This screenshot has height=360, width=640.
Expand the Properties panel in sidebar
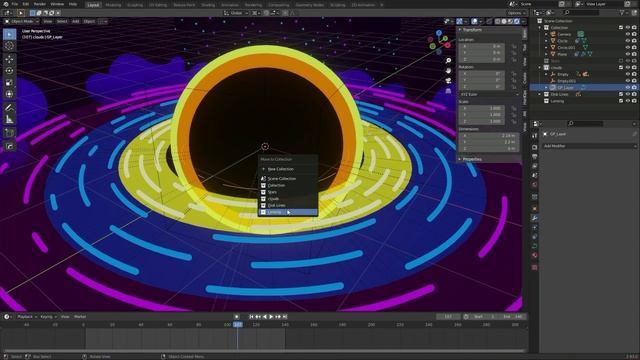[x=472, y=159]
